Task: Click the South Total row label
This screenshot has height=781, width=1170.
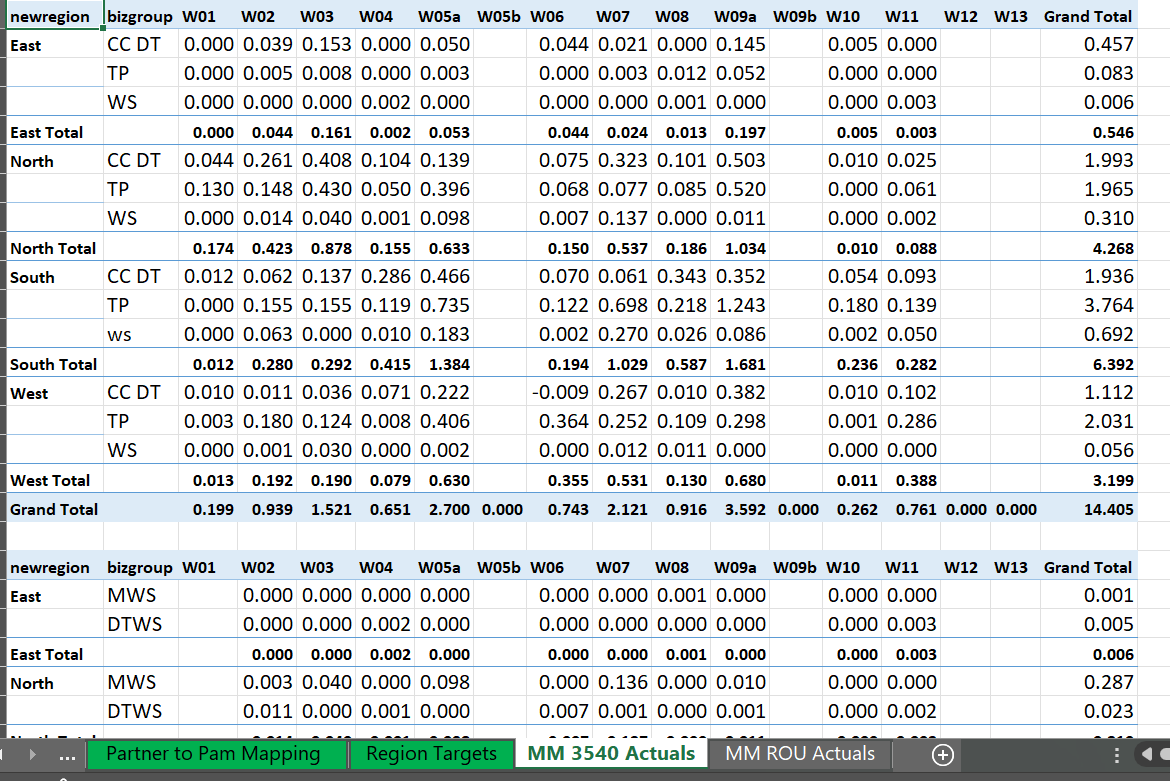Action: click(x=53, y=365)
